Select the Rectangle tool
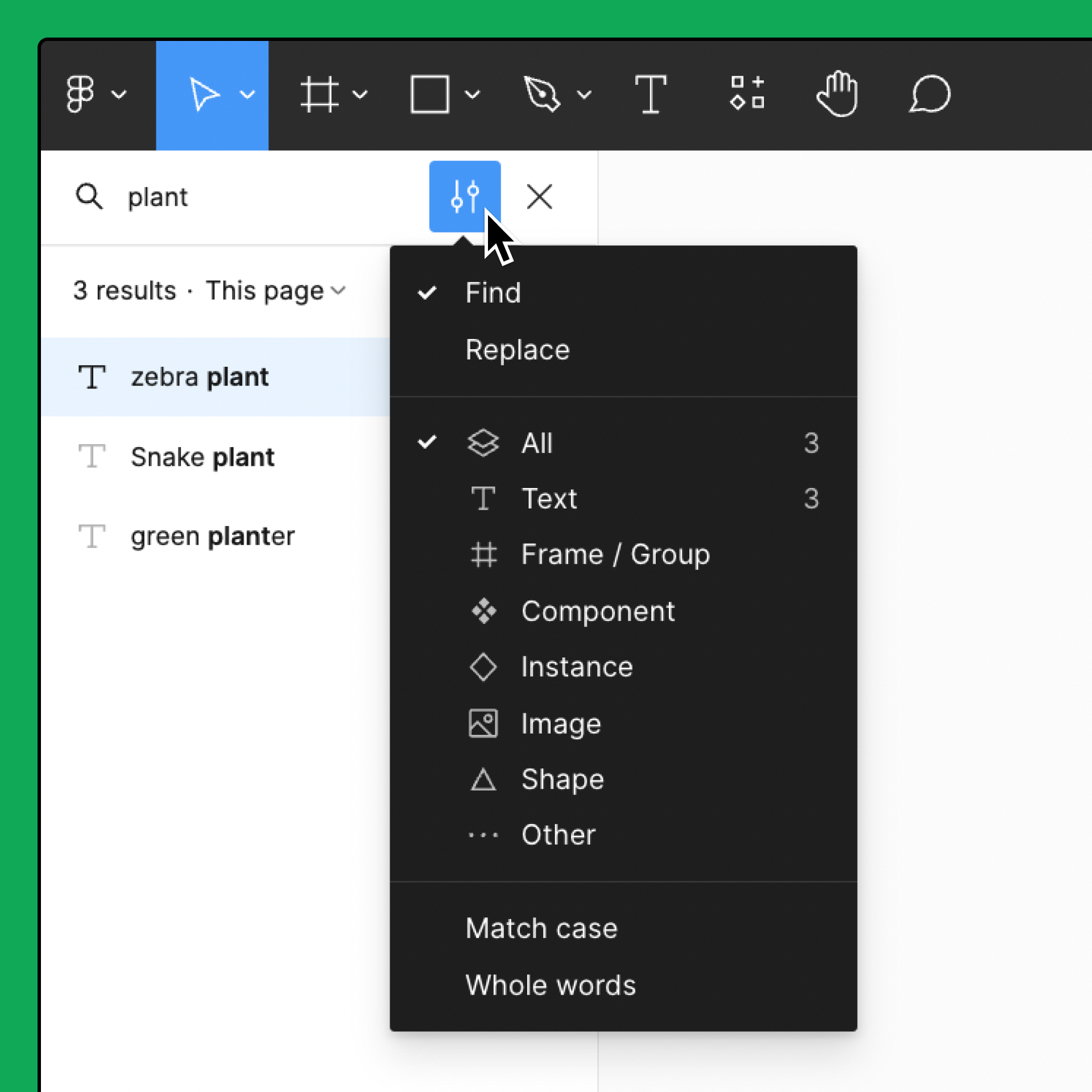 pos(430,94)
